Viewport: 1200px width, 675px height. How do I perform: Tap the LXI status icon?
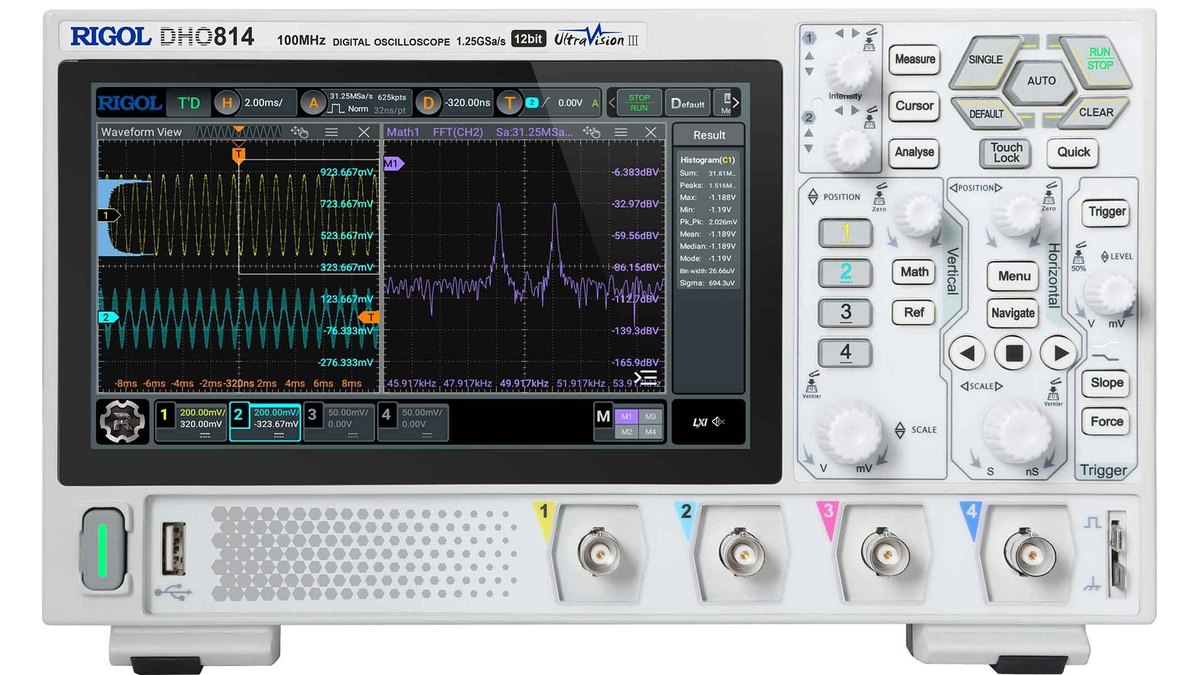700,422
